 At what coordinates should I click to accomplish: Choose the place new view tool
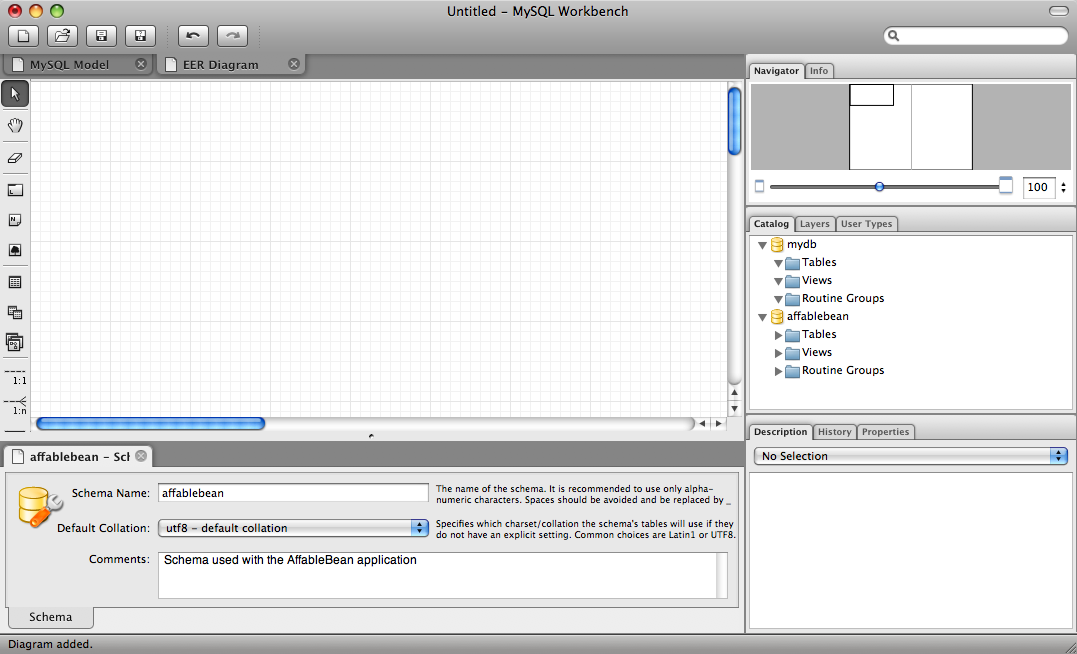pos(15,313)
